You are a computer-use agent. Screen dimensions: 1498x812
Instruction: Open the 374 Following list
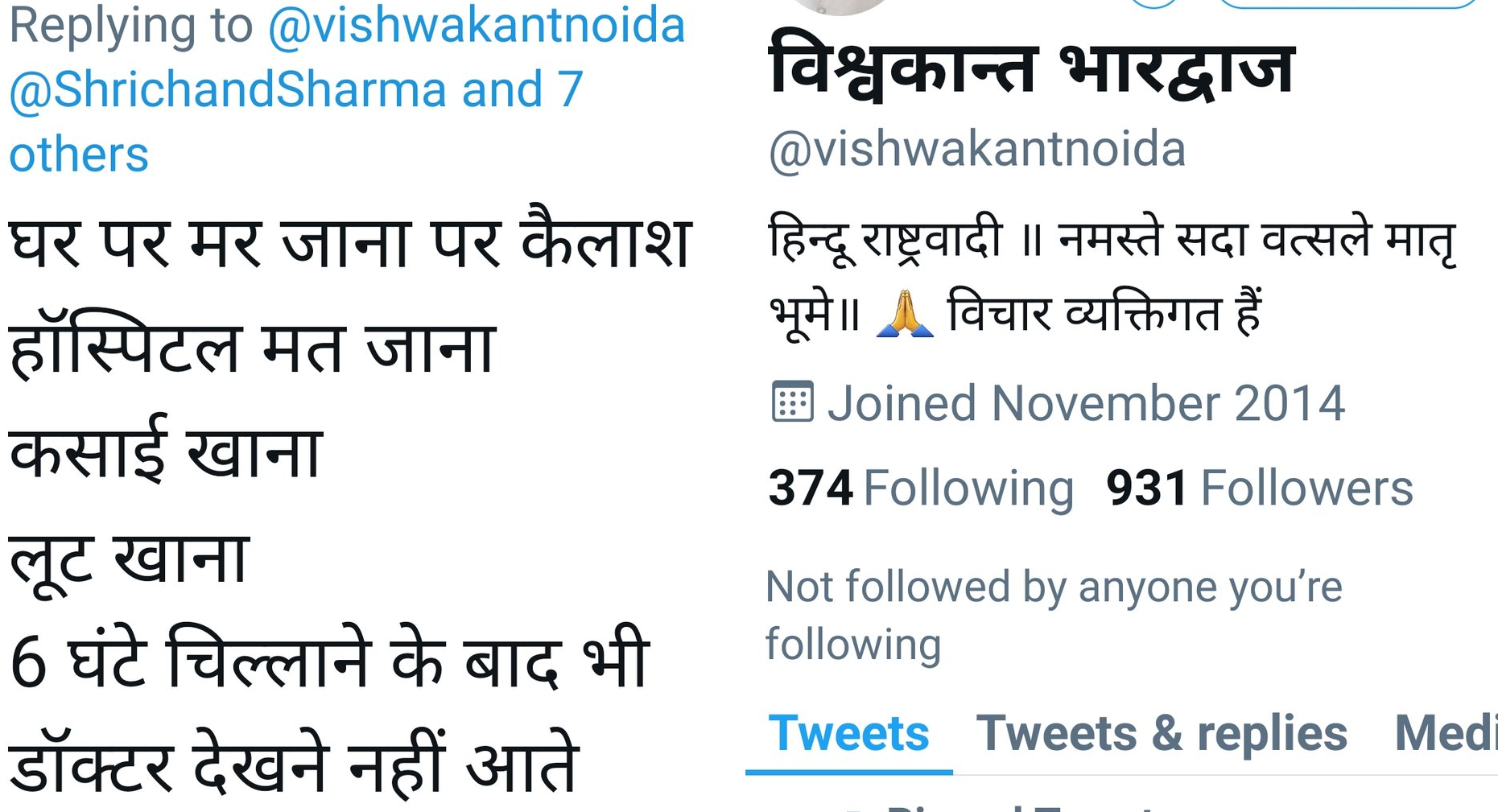click(x=921, y=488)
